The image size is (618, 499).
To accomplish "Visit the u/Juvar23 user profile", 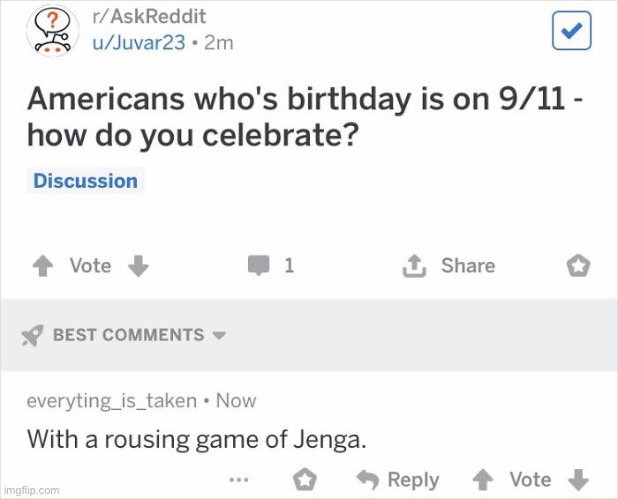I will point(139,43).
